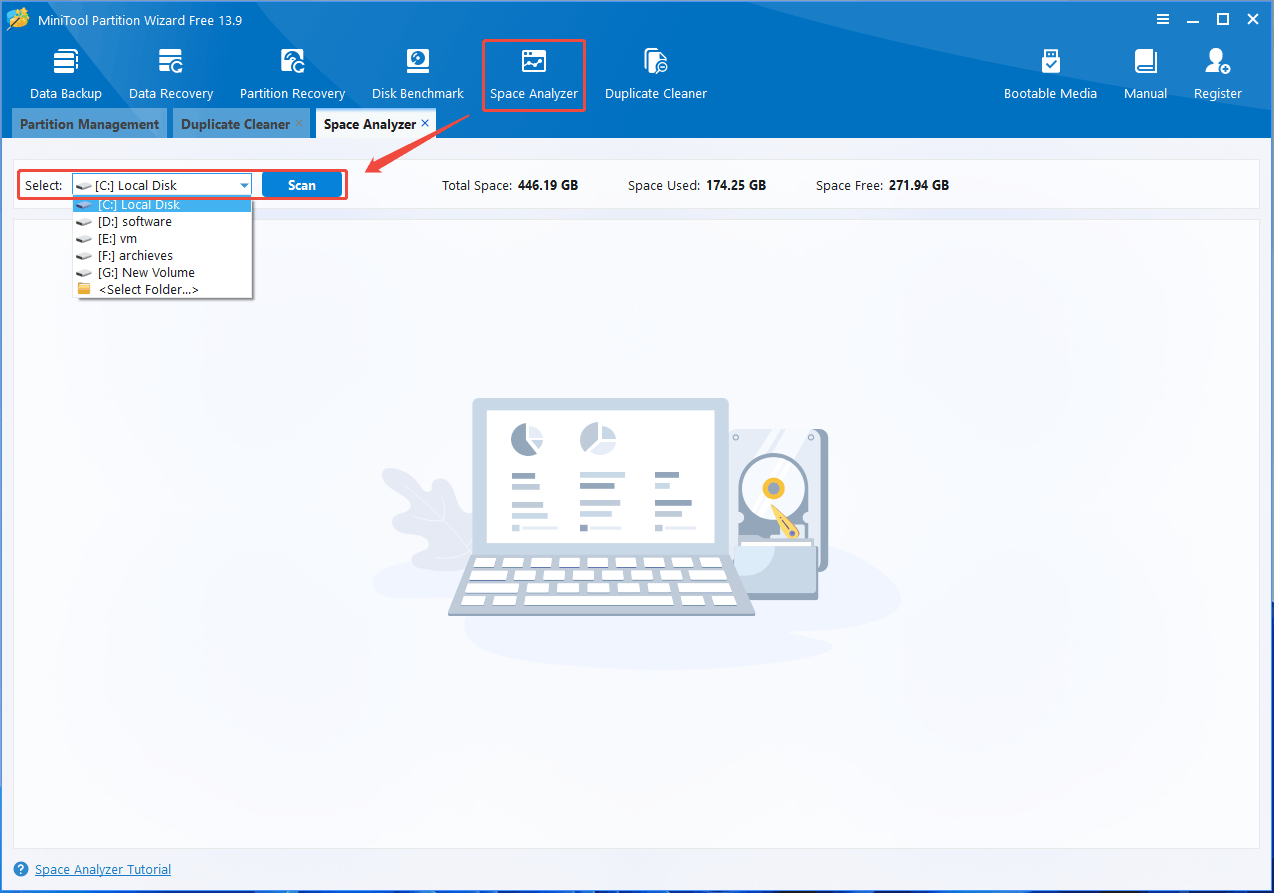Open the hamburger menu in title bar
The height and width of the screenshot is (893, 1274).
[x=1163, y=19]
